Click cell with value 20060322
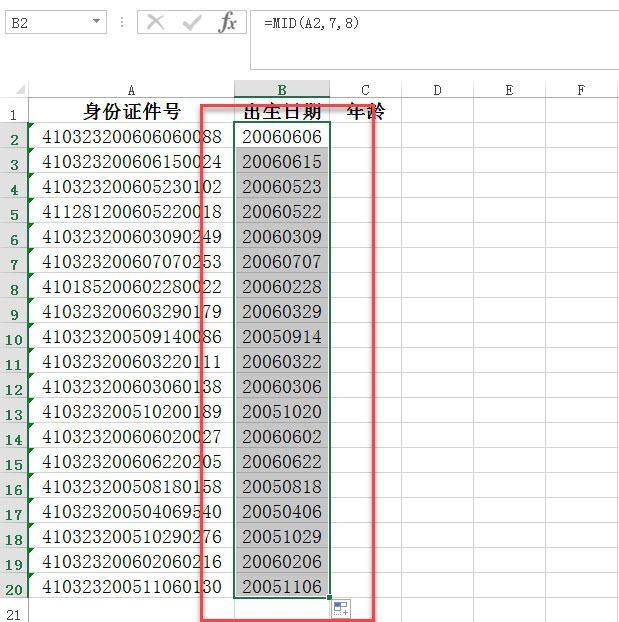 pos(282,361)
